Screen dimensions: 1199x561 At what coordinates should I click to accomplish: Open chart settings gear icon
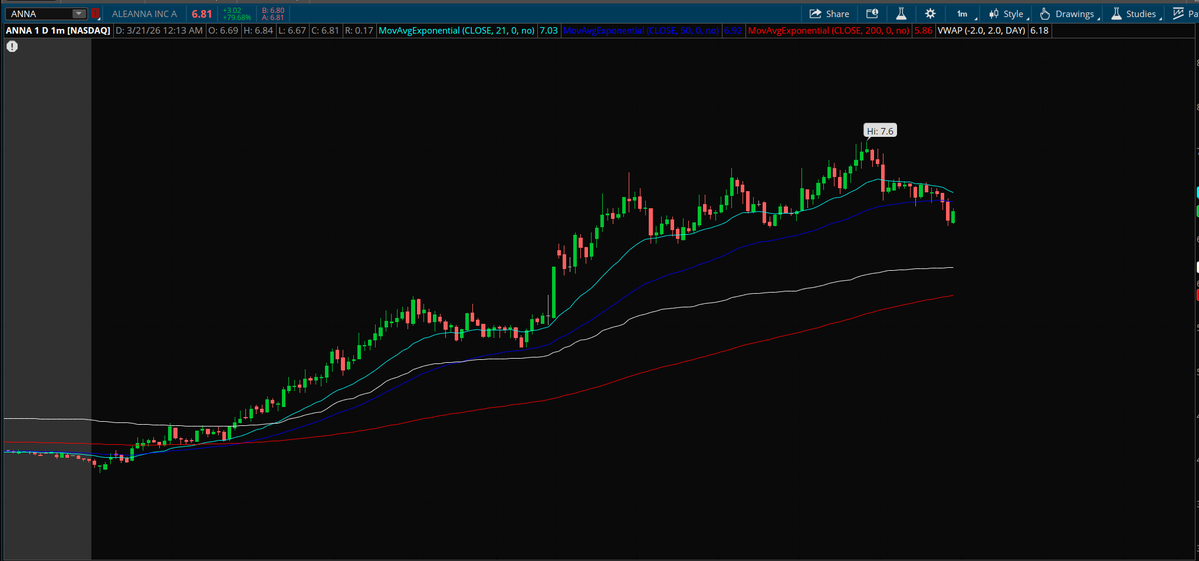pyautogui.click(x=930, y=14)
